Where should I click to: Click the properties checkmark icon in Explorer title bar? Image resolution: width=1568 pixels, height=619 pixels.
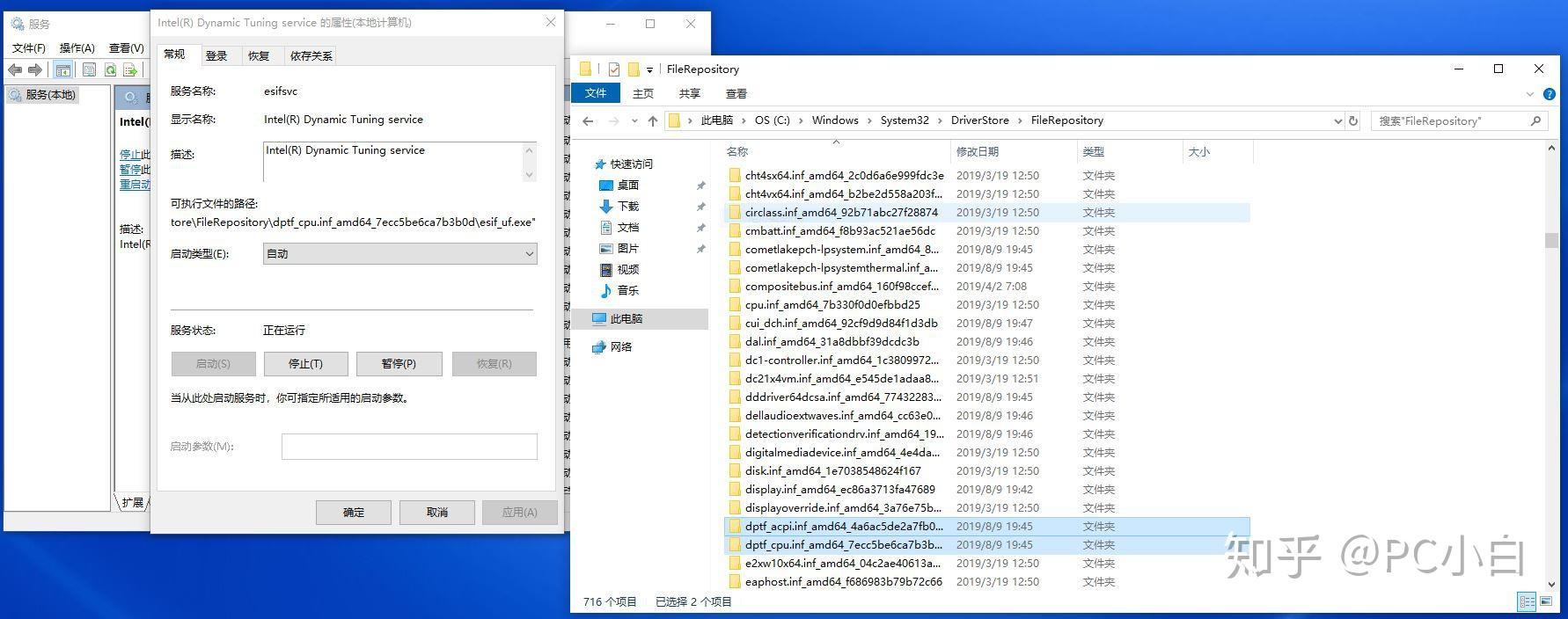pos(614,69)
